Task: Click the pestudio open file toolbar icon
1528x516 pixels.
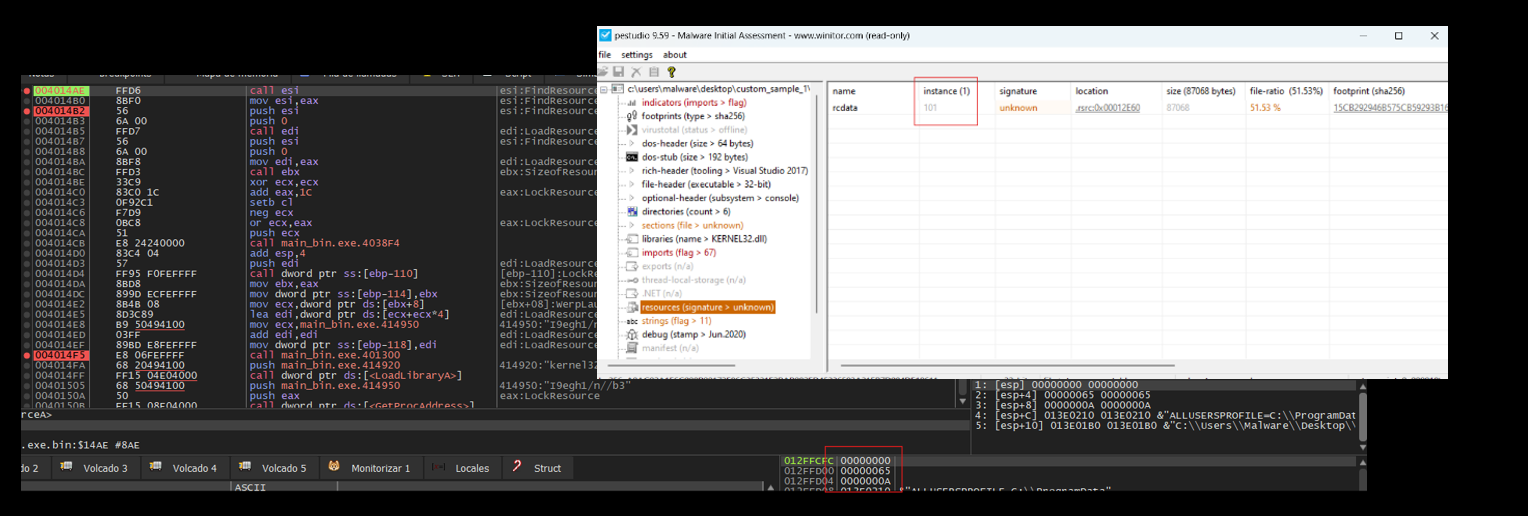Action: tap(605, 72)
